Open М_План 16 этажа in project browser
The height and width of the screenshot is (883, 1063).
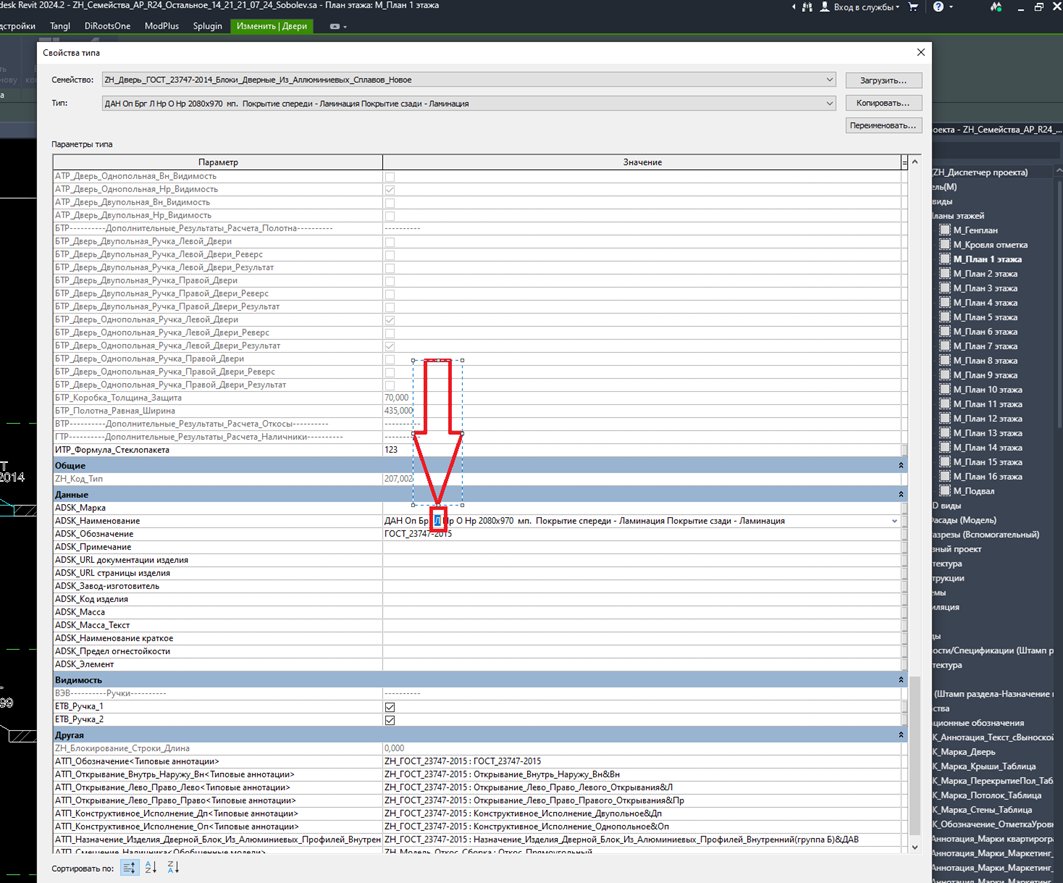point(988,477)
